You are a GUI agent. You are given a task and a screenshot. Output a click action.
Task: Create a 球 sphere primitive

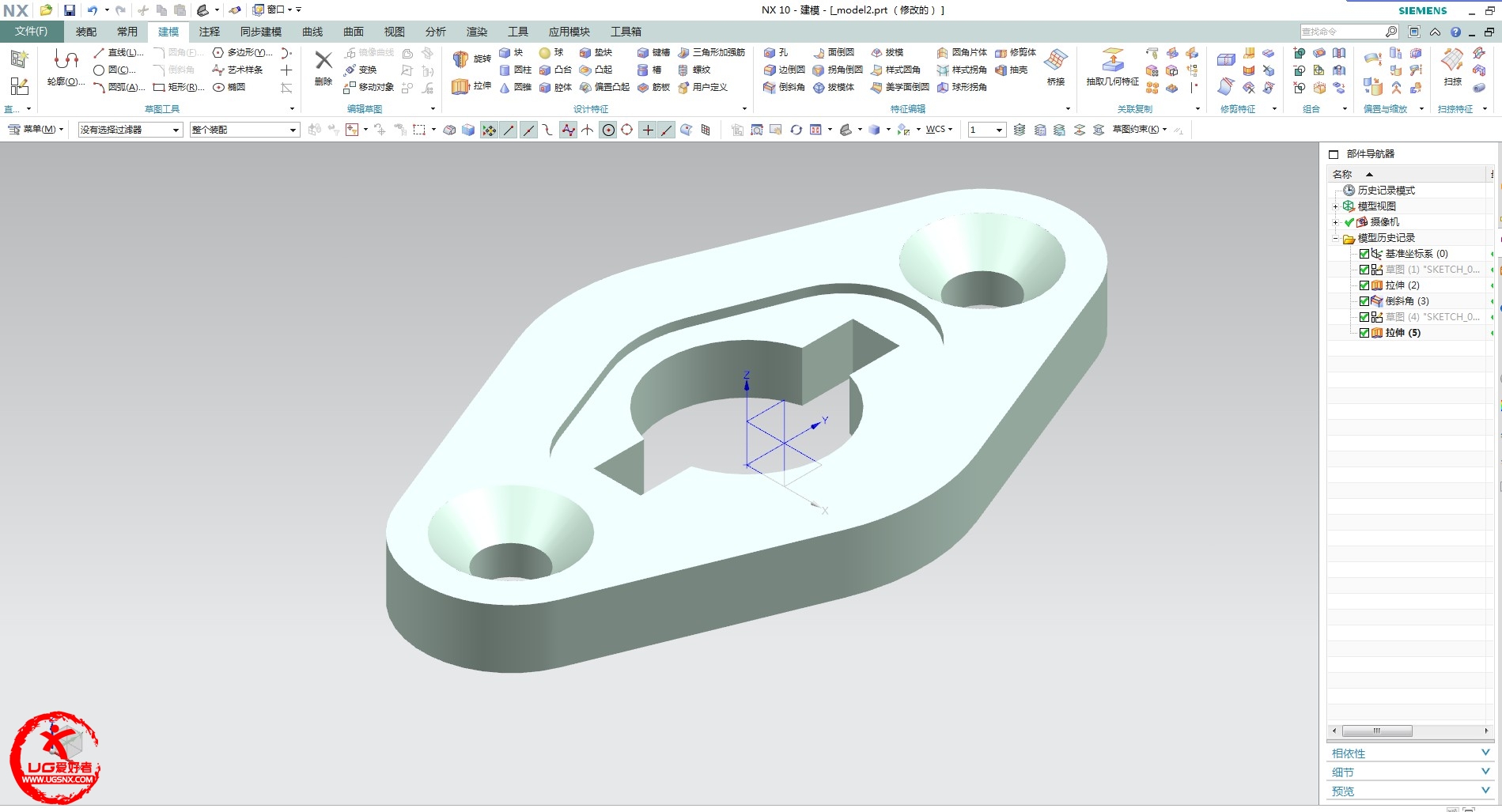[551, 52]
